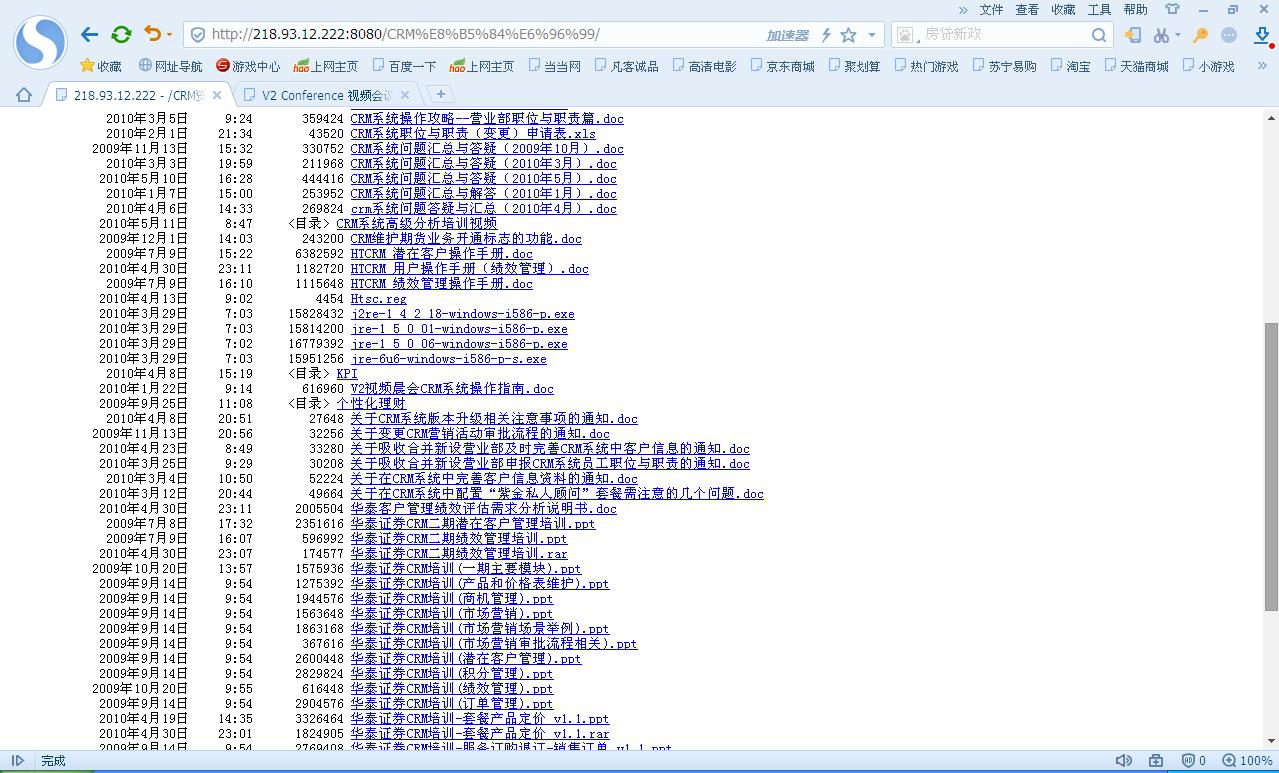Click the status bar toolbox icon
Screen dimensions: 1279x773
tap(1156, 761)
